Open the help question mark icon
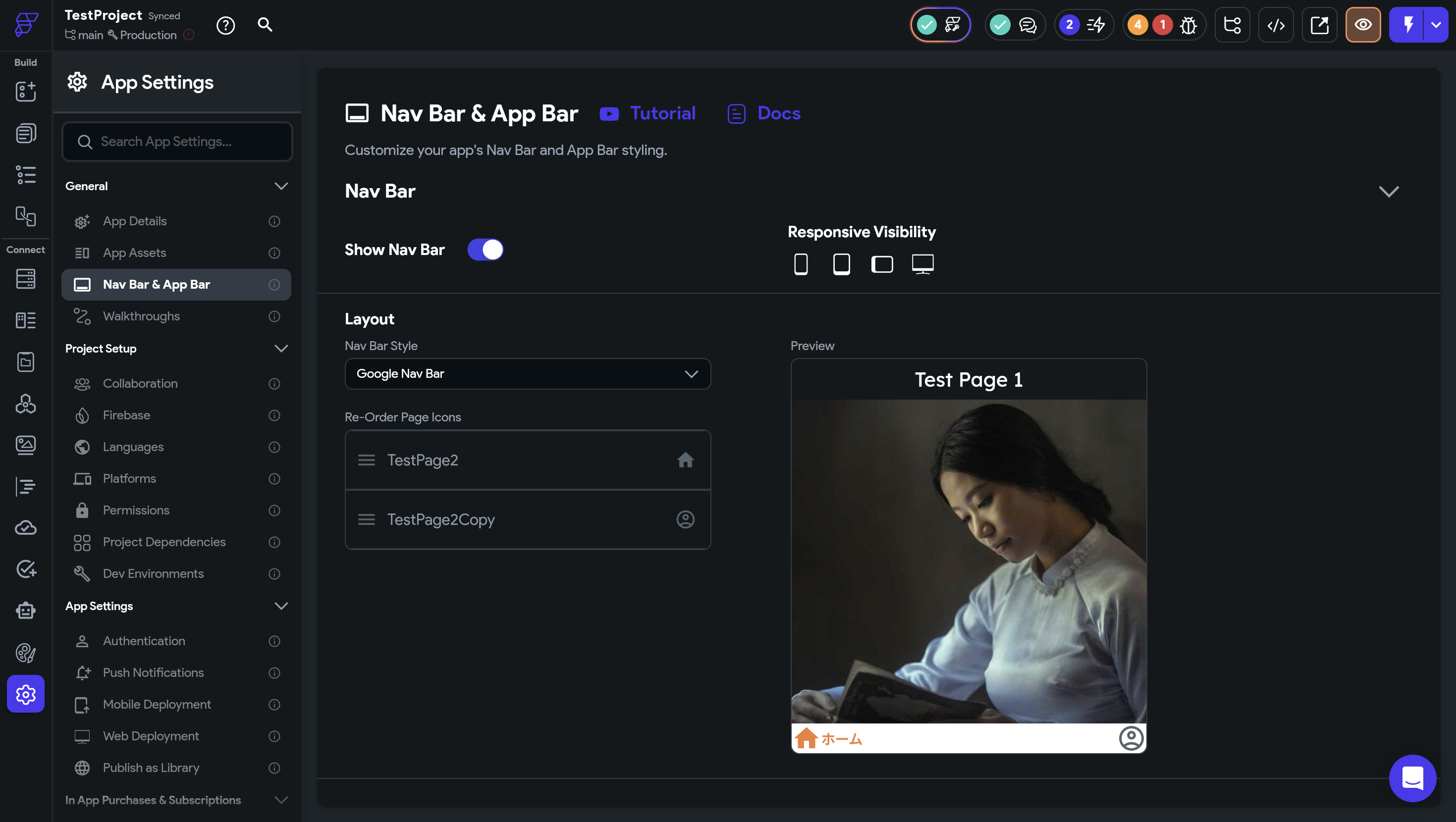Viewport: 1456px width, 822px height. tap(225, 25)
